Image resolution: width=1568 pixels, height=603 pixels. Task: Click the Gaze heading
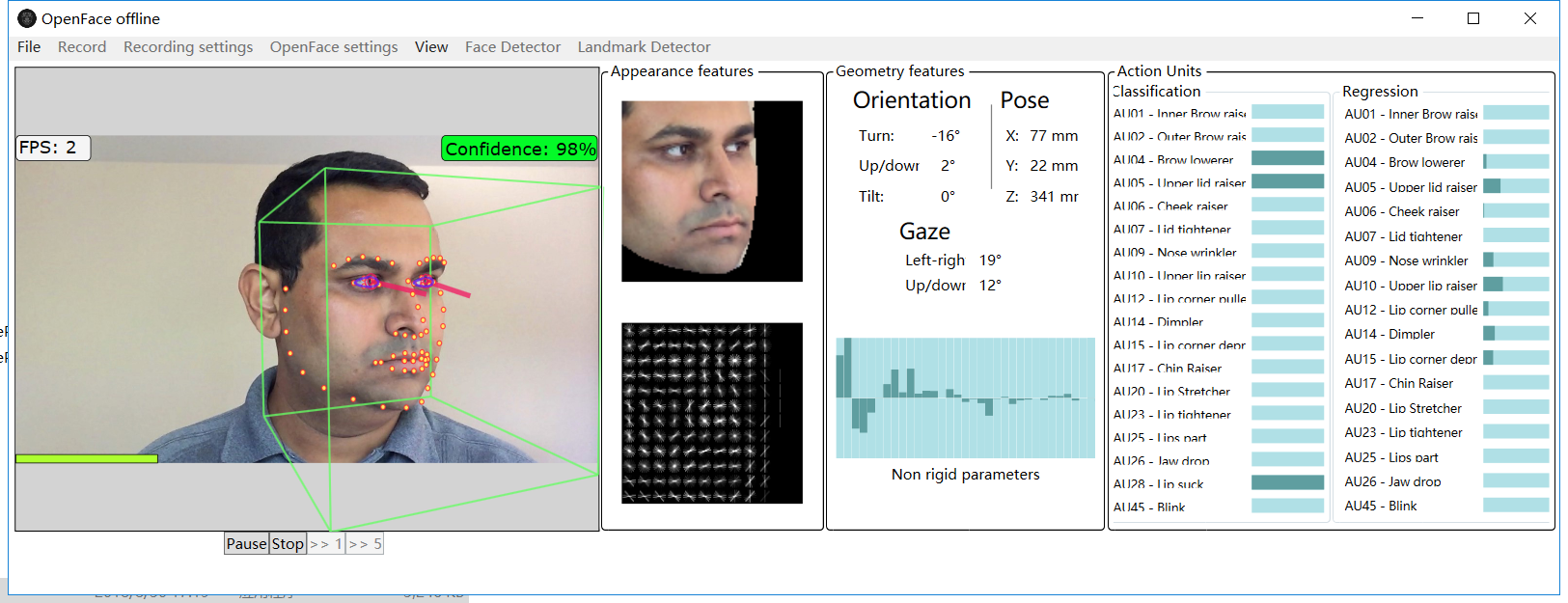[x=924, y=232]
